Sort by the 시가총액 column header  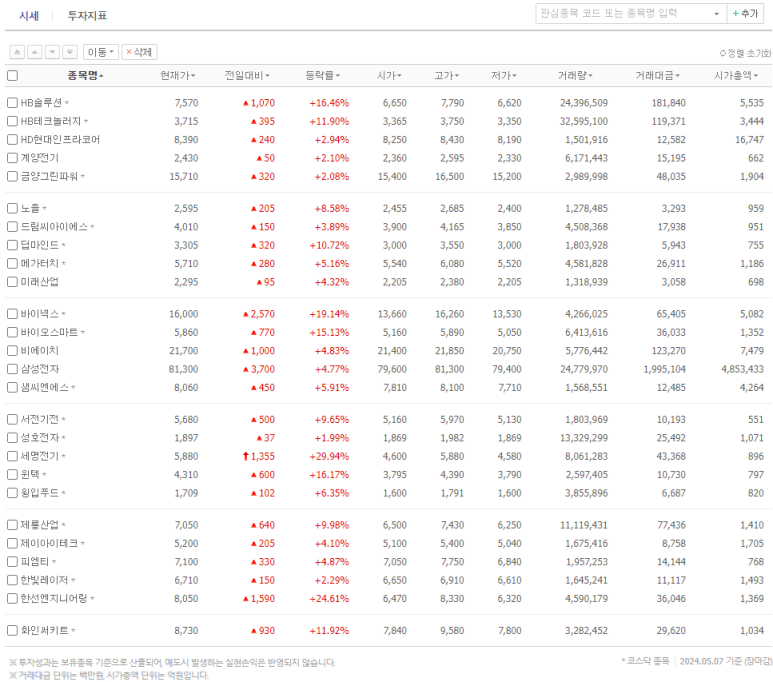tap(737, 75)
